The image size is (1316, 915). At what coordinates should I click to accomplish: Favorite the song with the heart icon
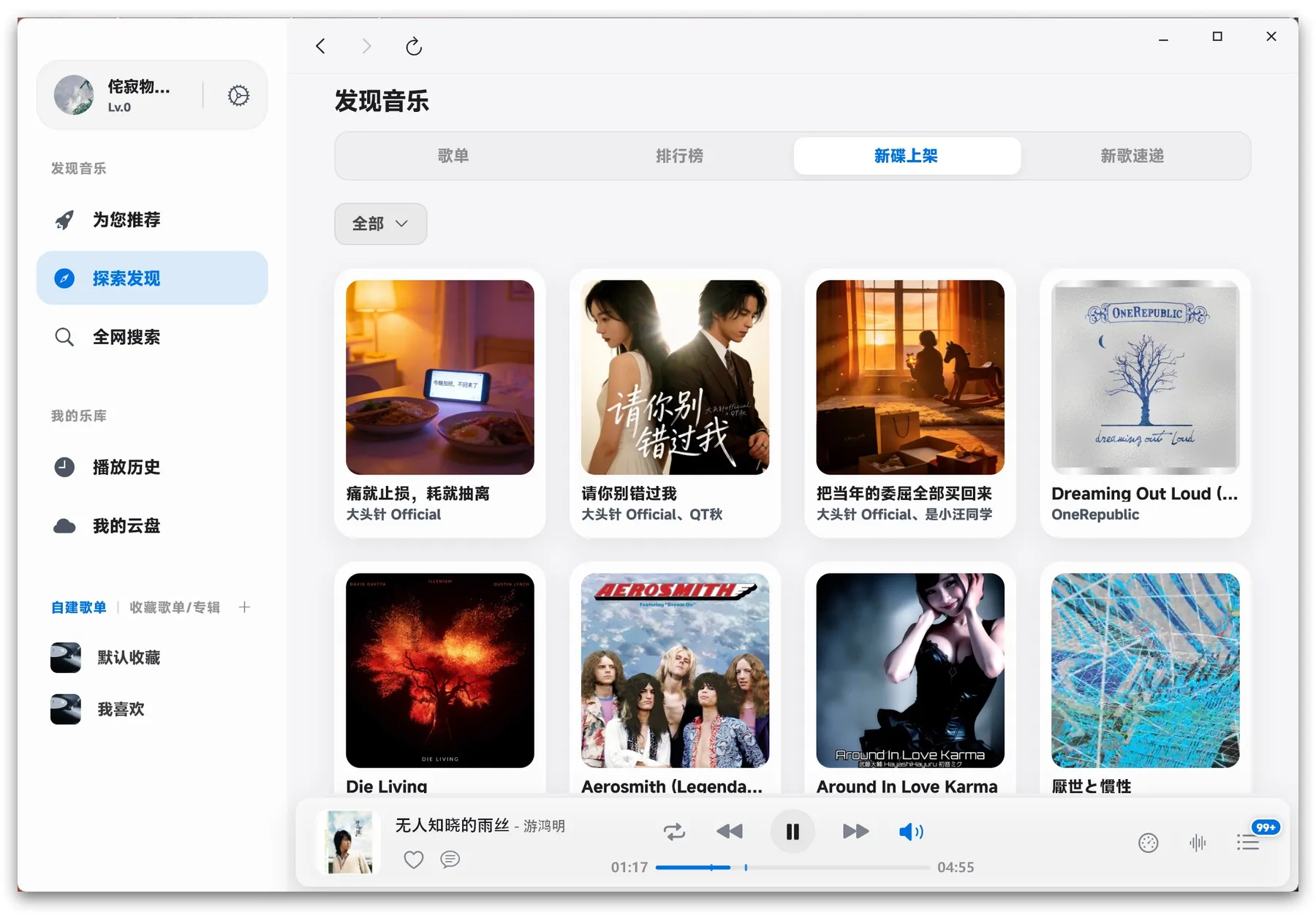tap(413, 859)
